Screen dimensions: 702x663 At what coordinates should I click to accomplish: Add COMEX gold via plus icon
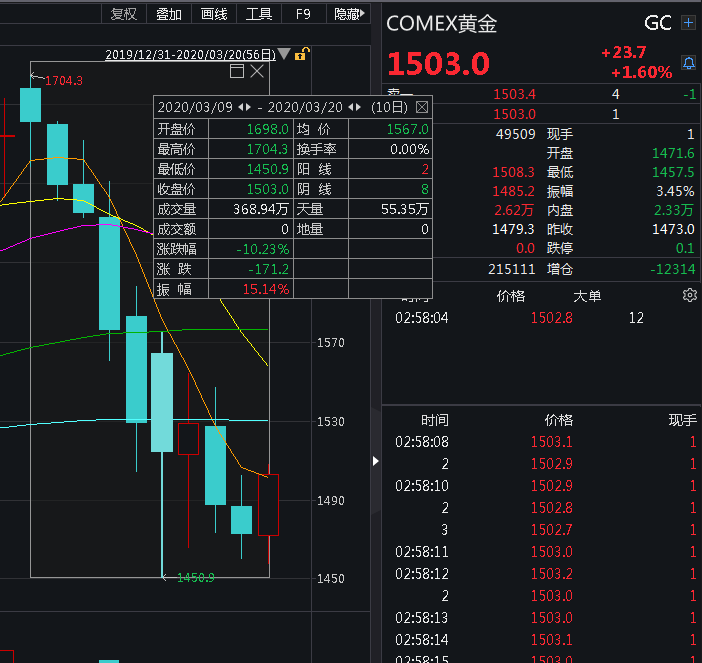click(688, 22)
